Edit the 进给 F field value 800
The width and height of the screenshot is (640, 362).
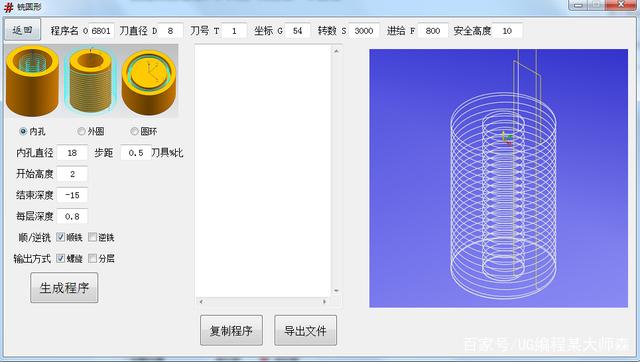(x=433, y=31)
